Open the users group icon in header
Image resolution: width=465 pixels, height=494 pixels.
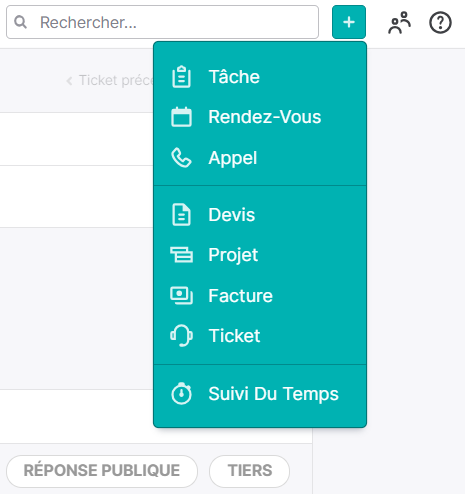point(399,23)
